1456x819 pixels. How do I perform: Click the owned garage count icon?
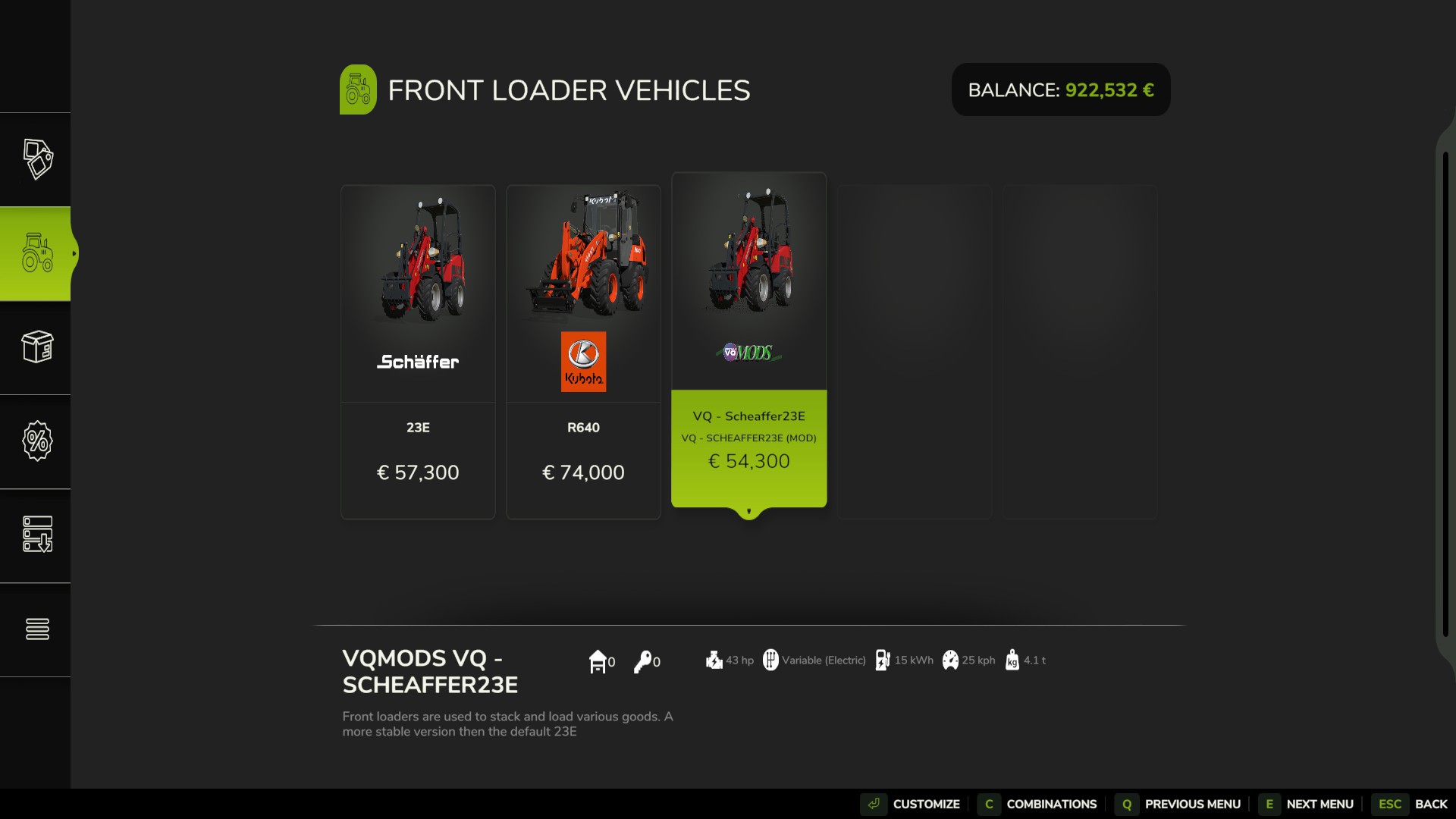(x=598, y=661)
